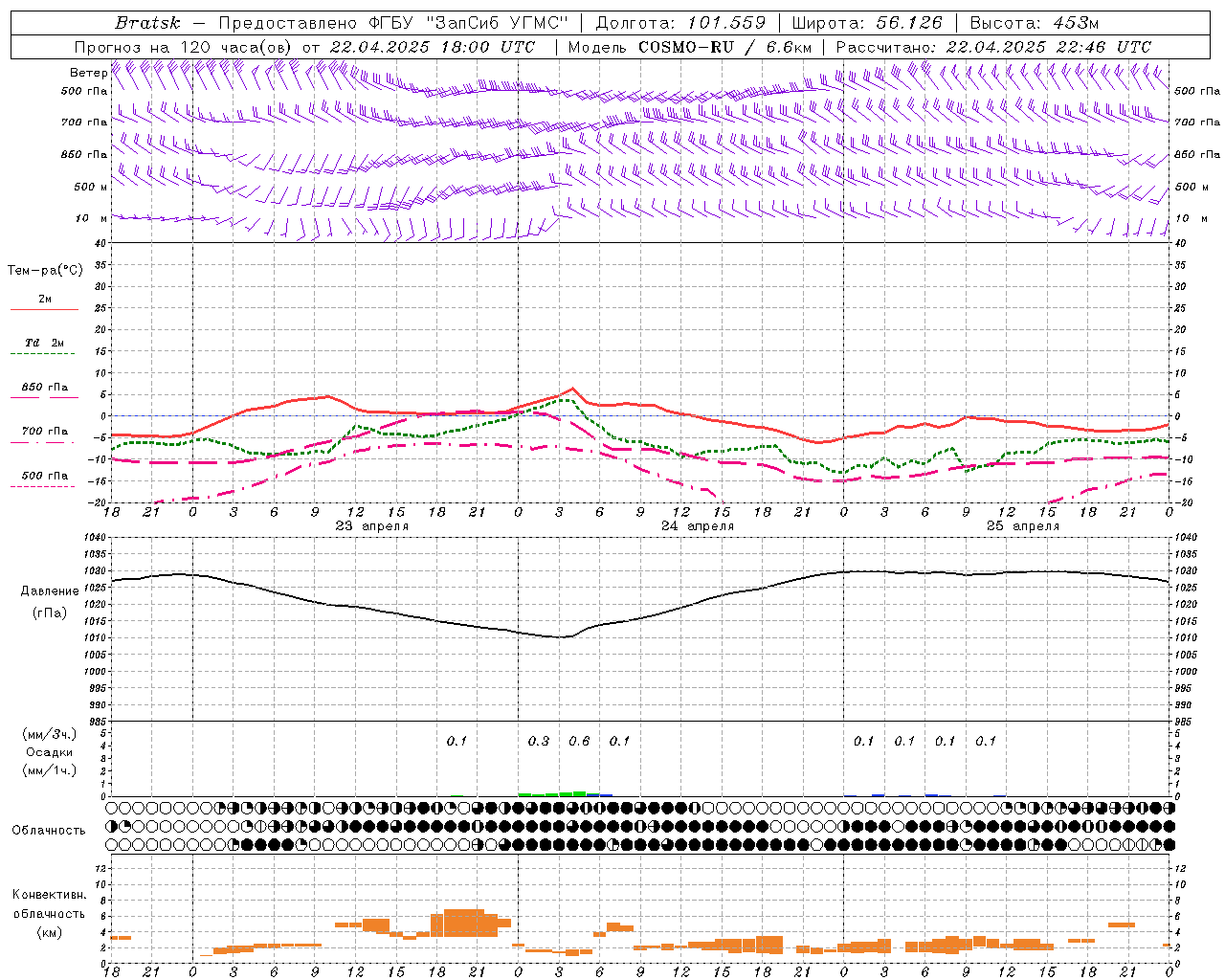Screen dimensions: 1225x980
Task: Click the latitude value "Широта: 56.126"
Action: click(867, 23)
